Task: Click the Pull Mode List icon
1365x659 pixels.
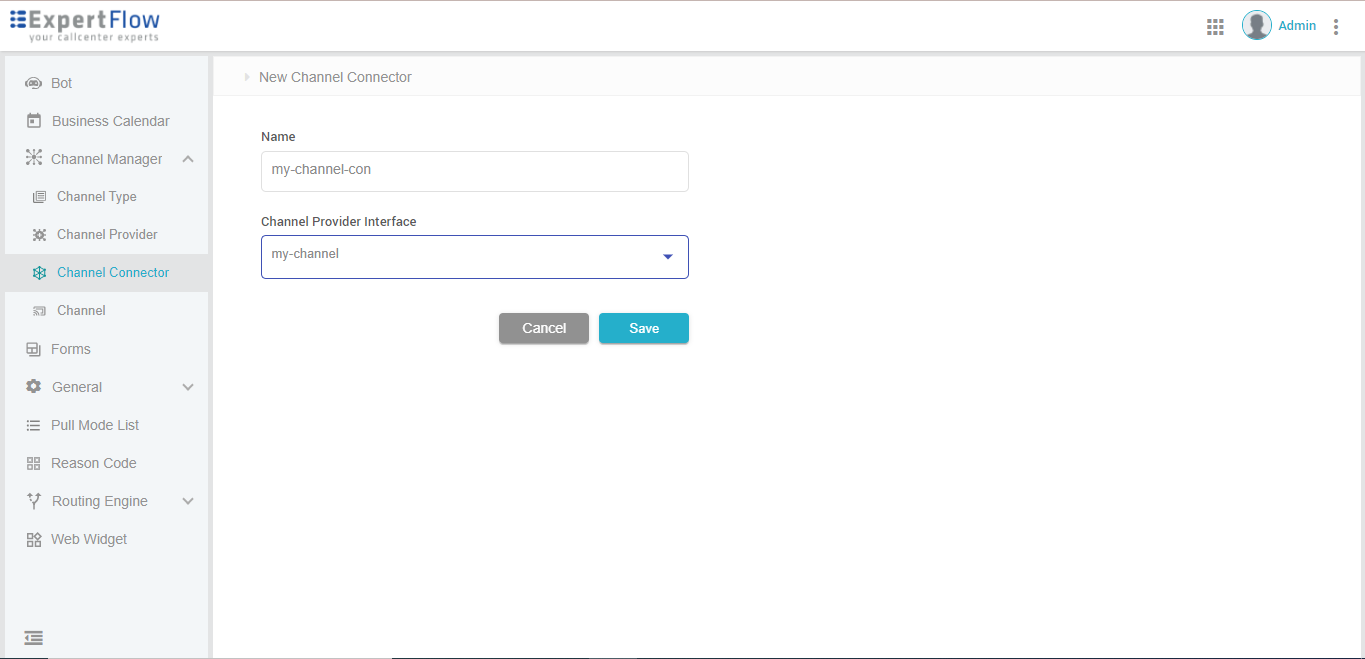Action: click(33, 425)
